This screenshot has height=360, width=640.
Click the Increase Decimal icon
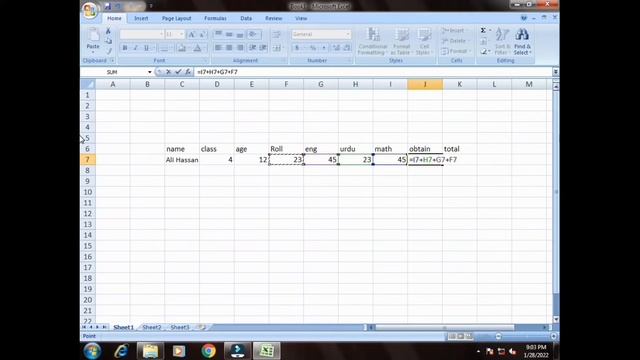click(336, 48)
